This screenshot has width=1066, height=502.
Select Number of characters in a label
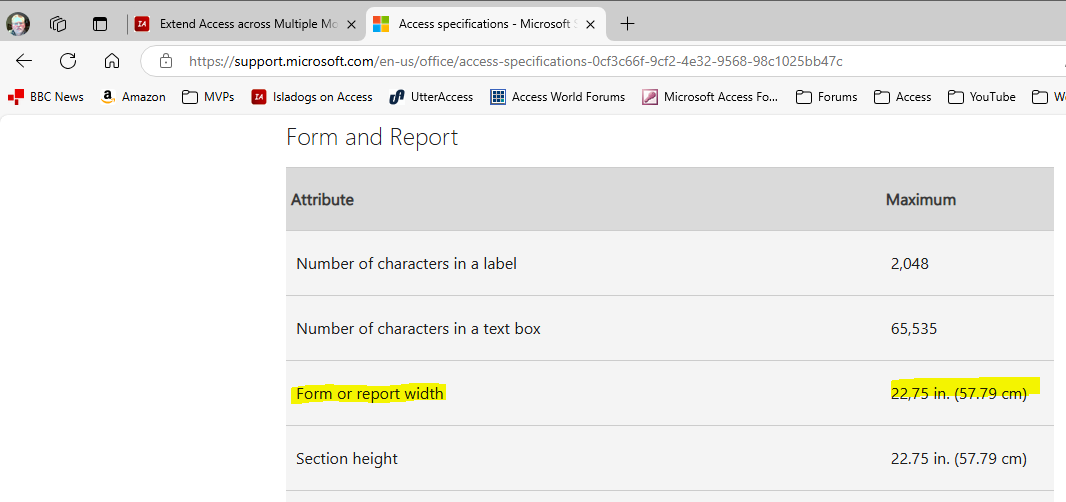tap(407, 264)
